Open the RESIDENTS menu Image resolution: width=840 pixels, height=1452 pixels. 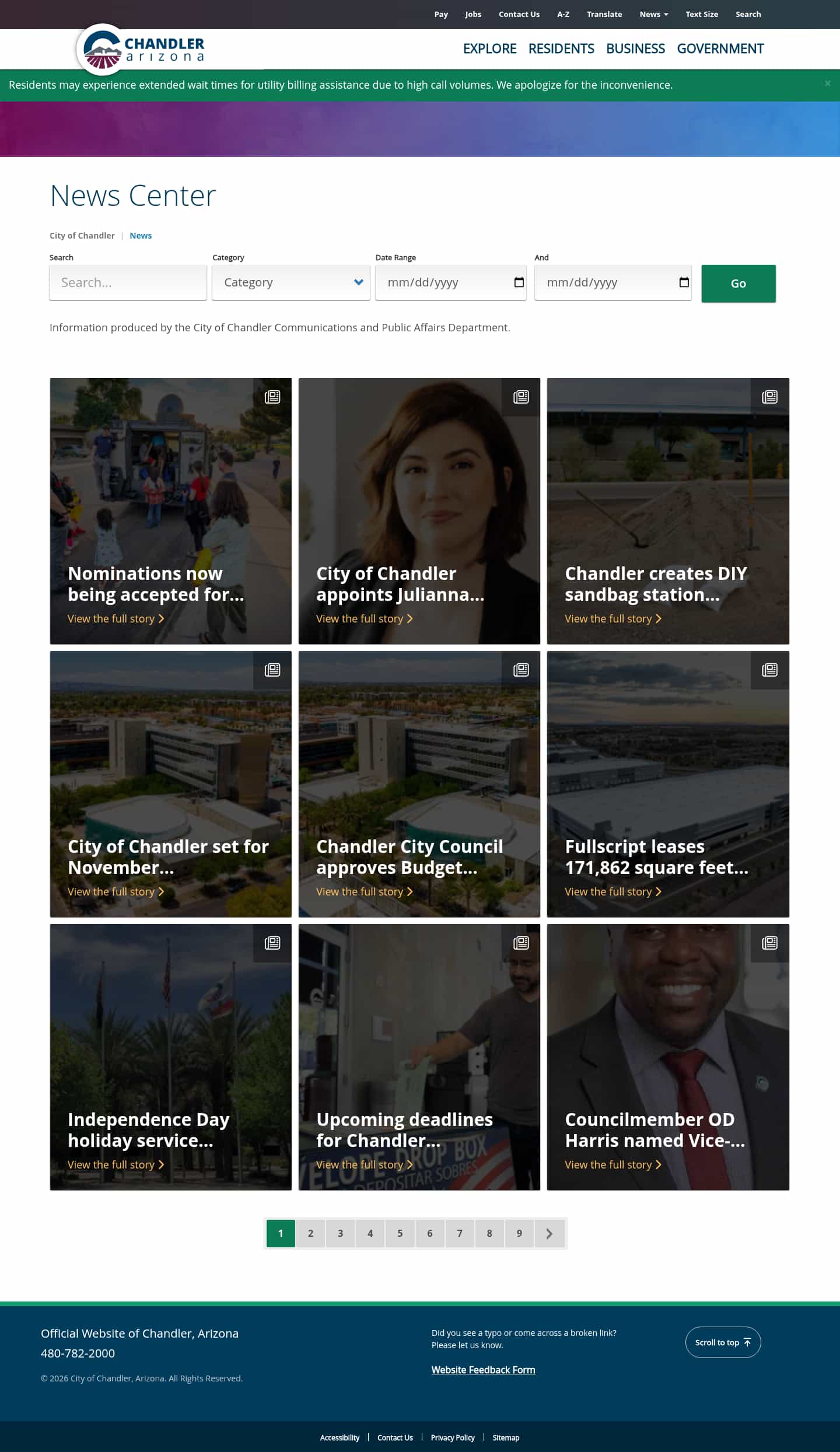[x=561, y=48]
